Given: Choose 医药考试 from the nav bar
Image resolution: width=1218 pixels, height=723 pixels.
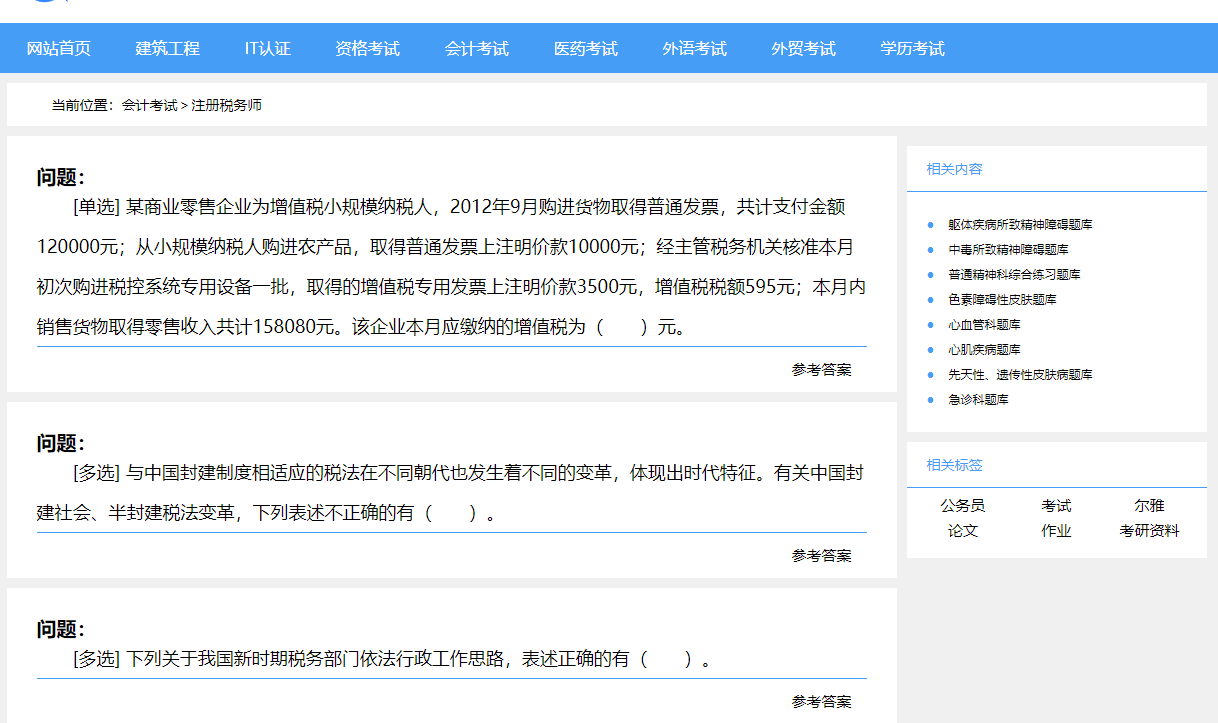Looking at the screenshot, I should pos(586,48).
